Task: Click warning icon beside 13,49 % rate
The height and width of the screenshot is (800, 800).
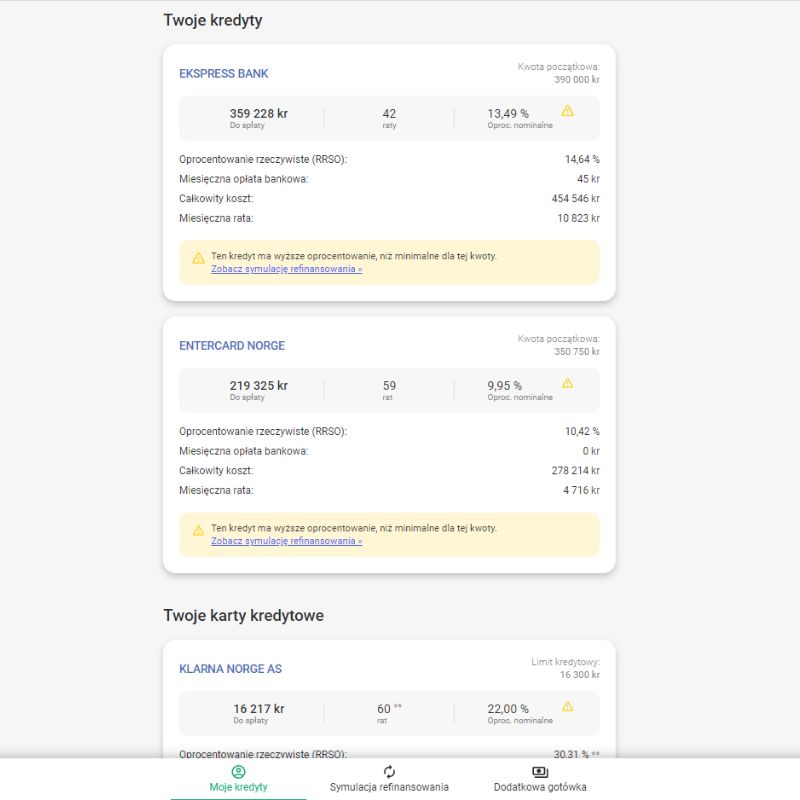Action: (567, 111)
